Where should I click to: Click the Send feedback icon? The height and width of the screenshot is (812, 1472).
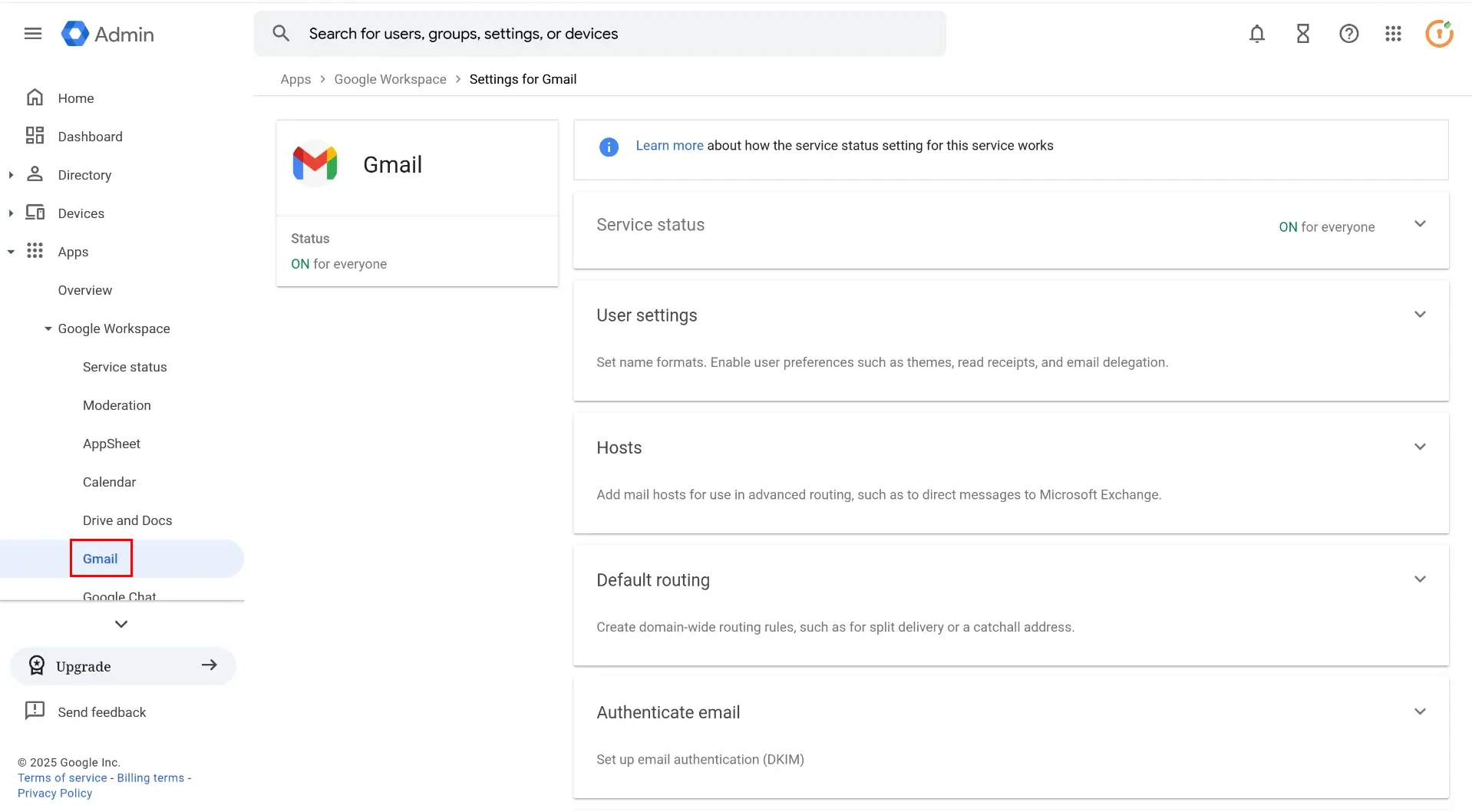(x=35, y=711)
